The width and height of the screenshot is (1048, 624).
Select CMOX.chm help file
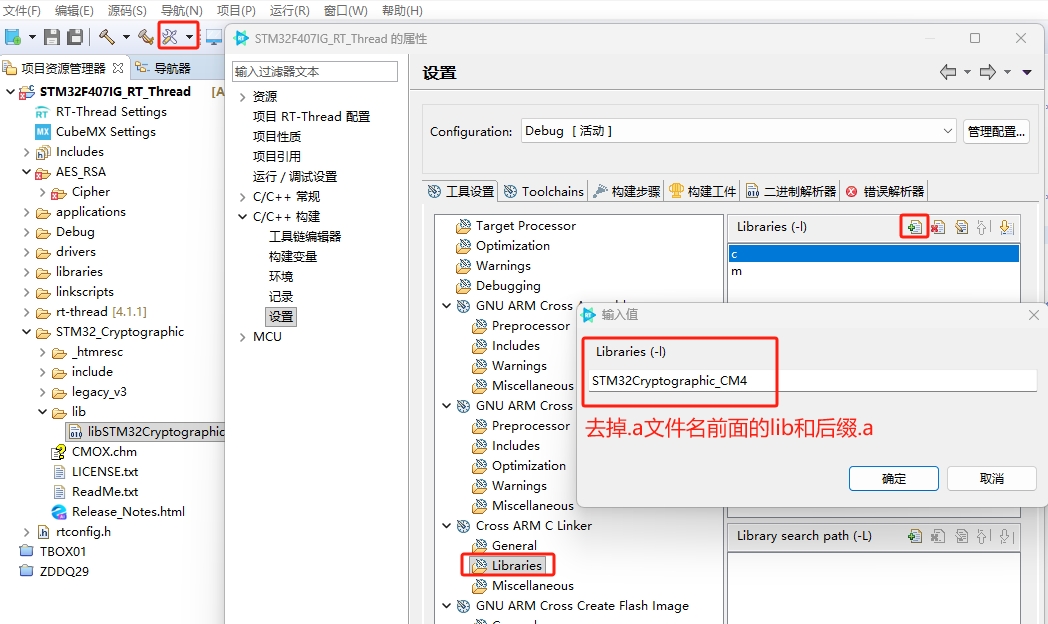(x=104, y=452)
